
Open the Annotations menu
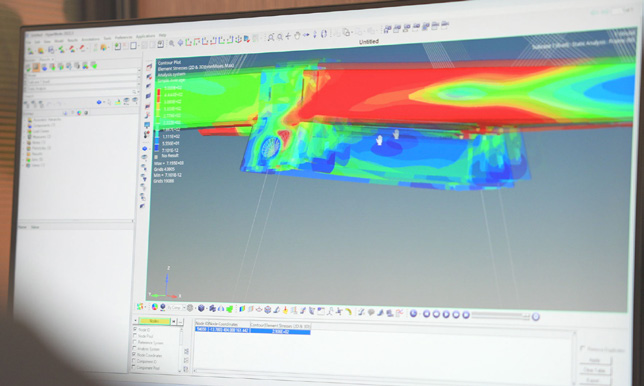pyautogui.click(x=91, y=39)
